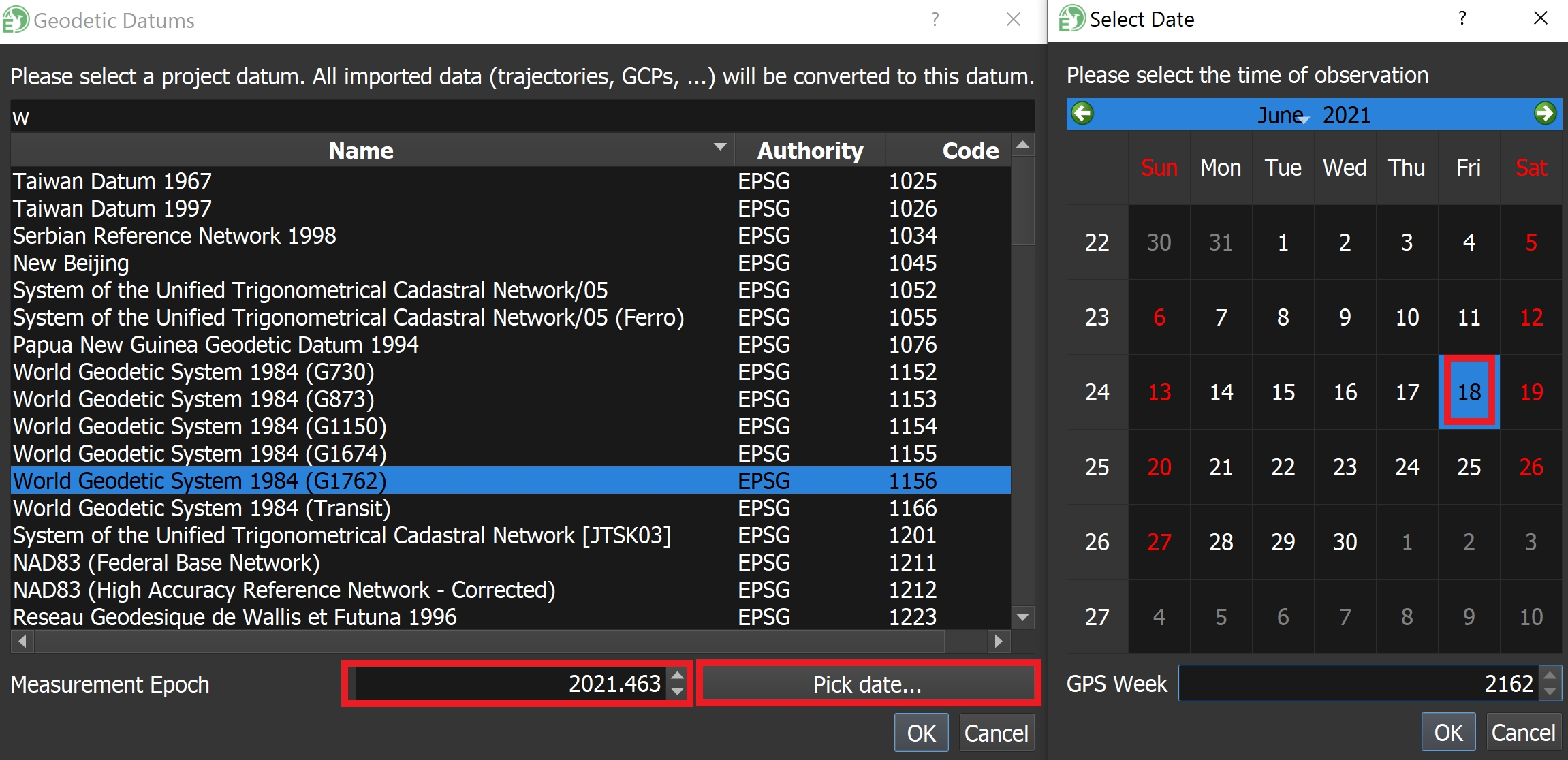This screenshot has width=1568, height=760.
Task: Pick Saturday July 10 in calendar
Action: click(1531, 617)
